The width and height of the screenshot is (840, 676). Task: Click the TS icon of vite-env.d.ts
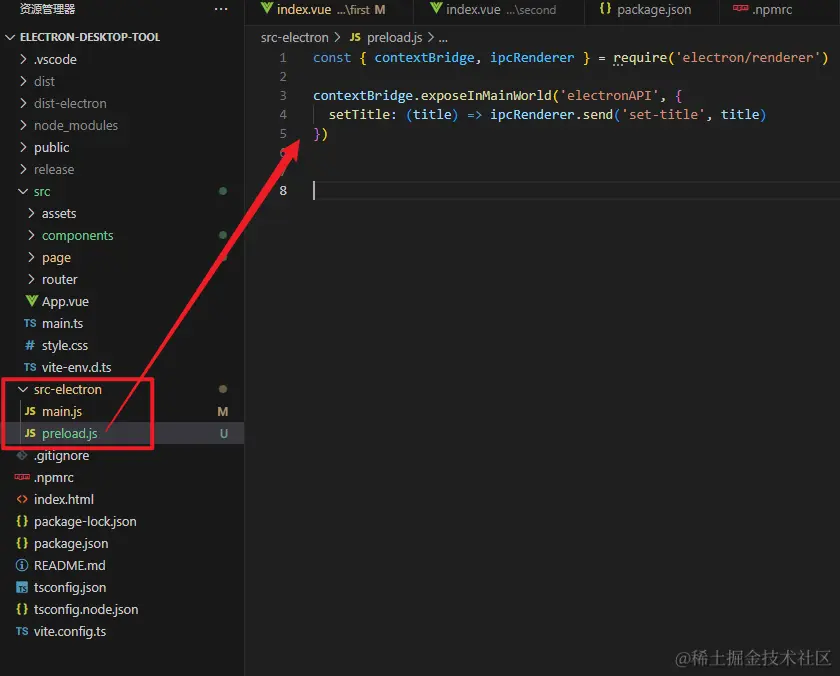[x=30, y=367]
